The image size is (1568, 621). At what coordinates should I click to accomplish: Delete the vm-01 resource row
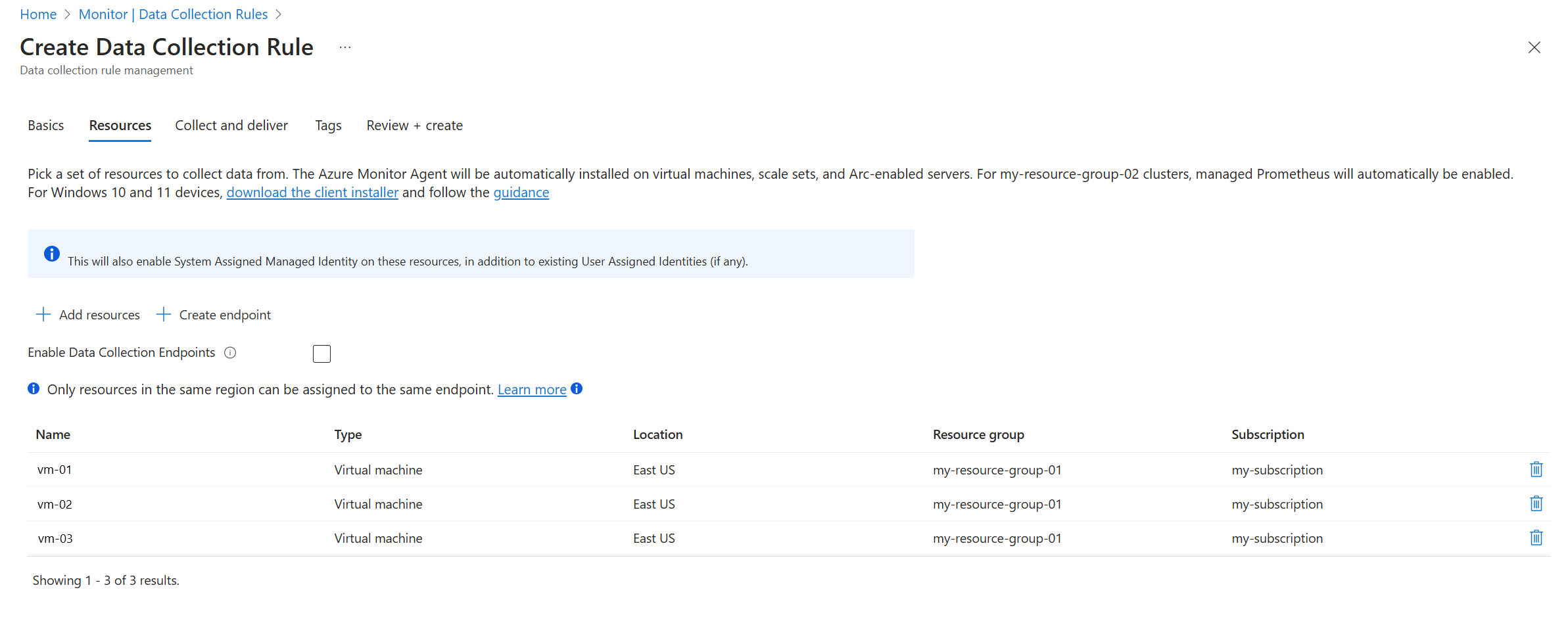tap(1536, 469)
